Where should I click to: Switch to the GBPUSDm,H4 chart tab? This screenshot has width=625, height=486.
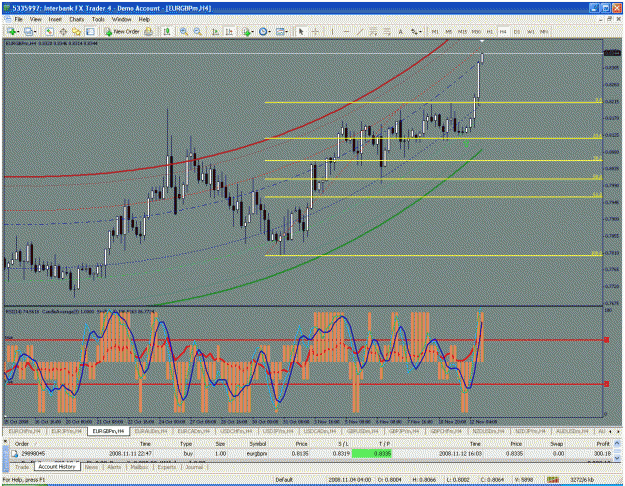(364, 431)
